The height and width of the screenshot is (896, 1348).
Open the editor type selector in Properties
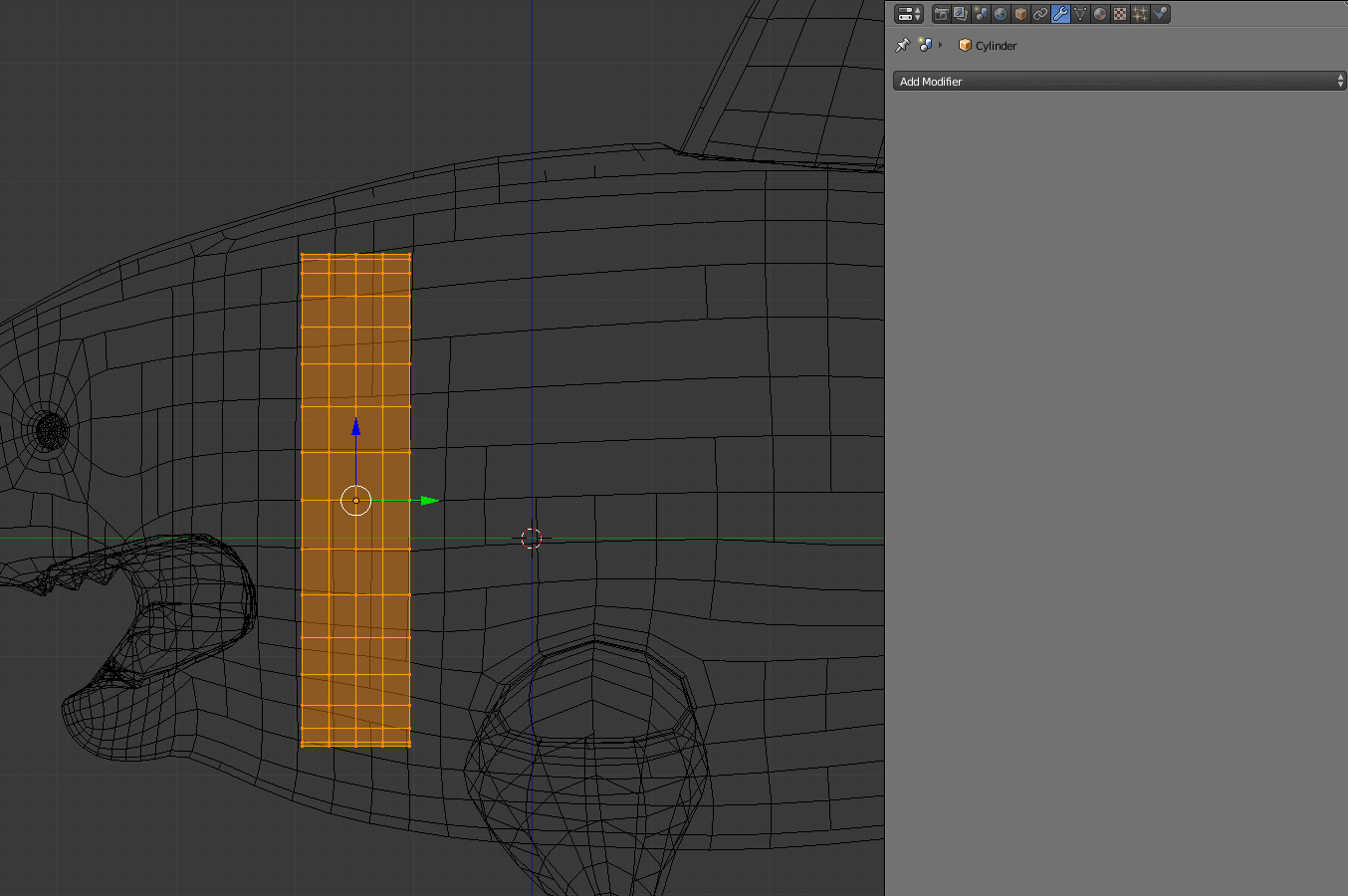pos(909,14)
